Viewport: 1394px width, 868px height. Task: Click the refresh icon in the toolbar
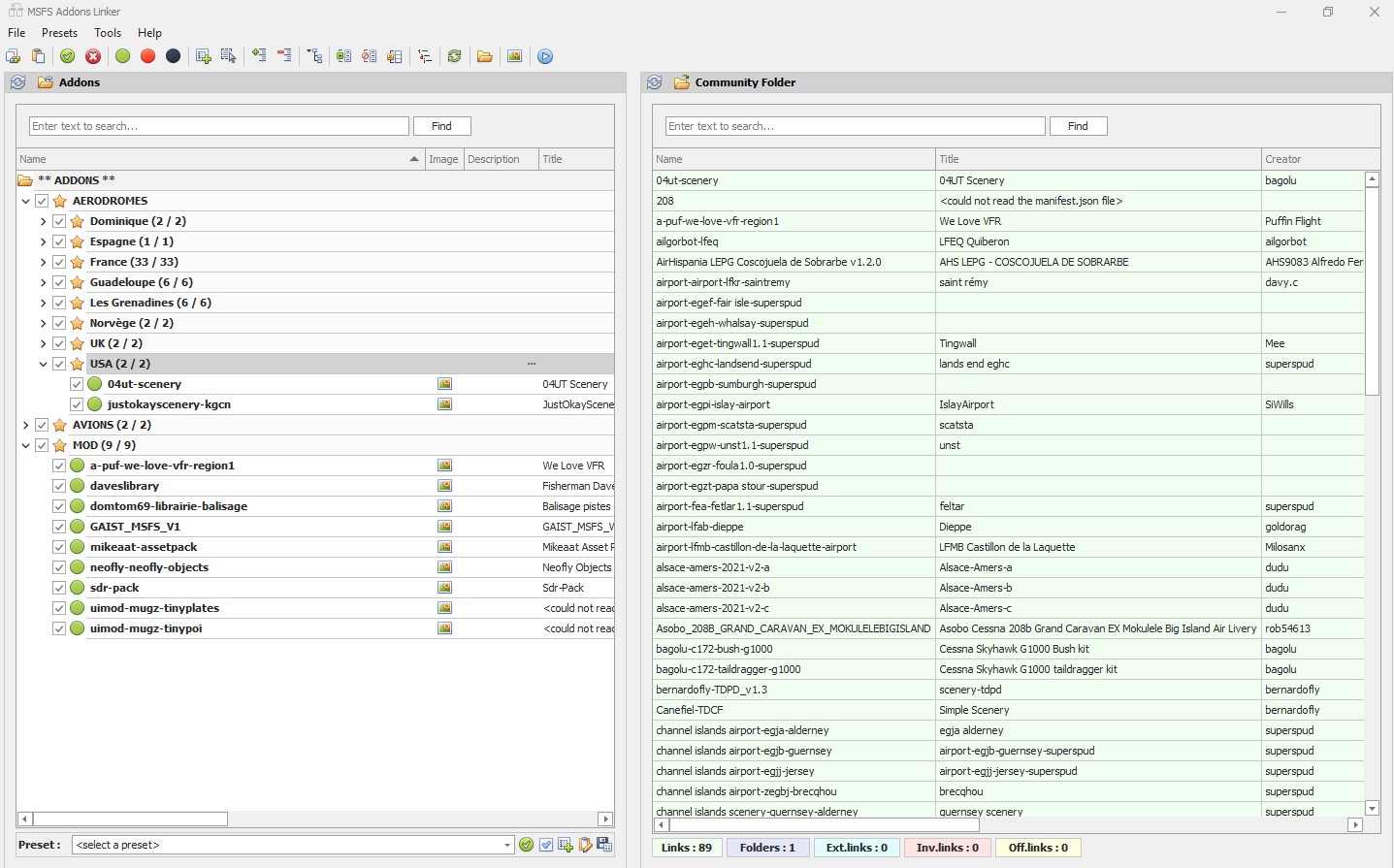(x=454, y=56)
